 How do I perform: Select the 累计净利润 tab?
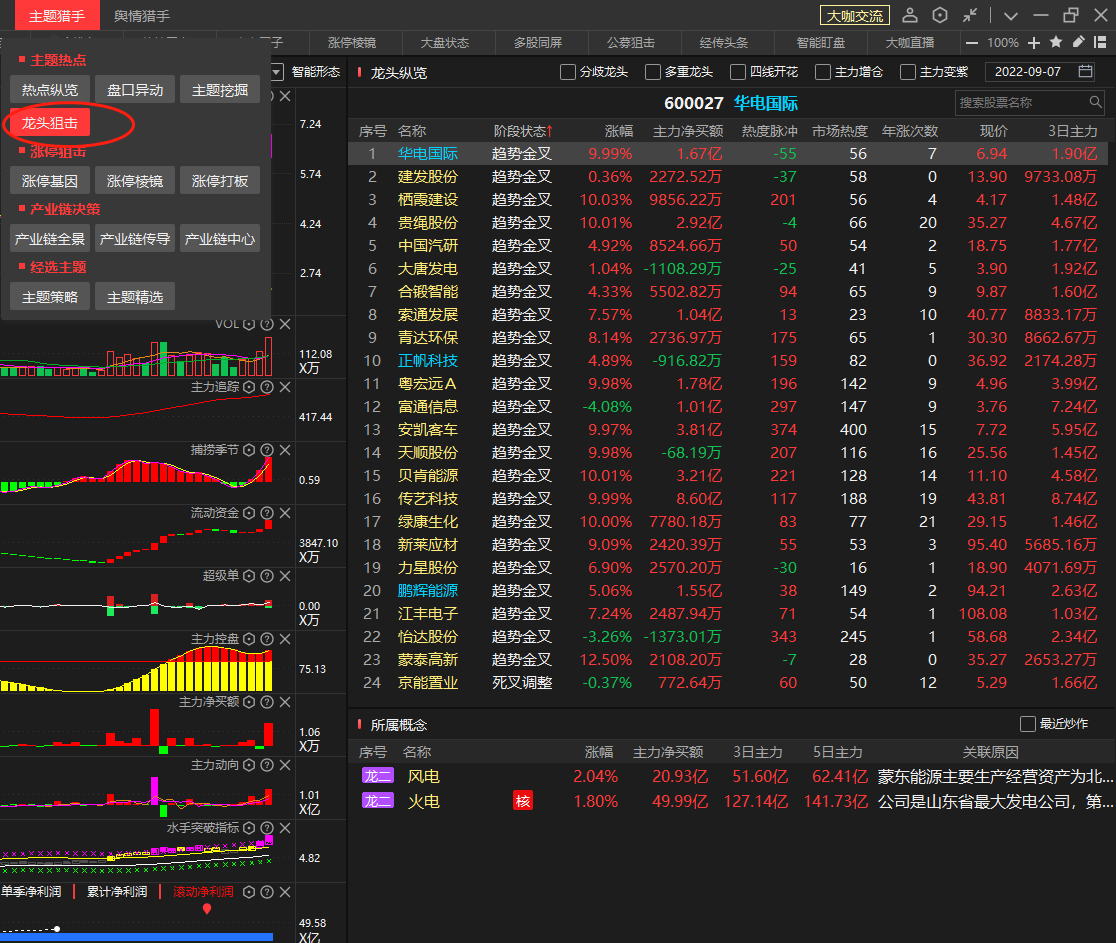click(117, 892)
